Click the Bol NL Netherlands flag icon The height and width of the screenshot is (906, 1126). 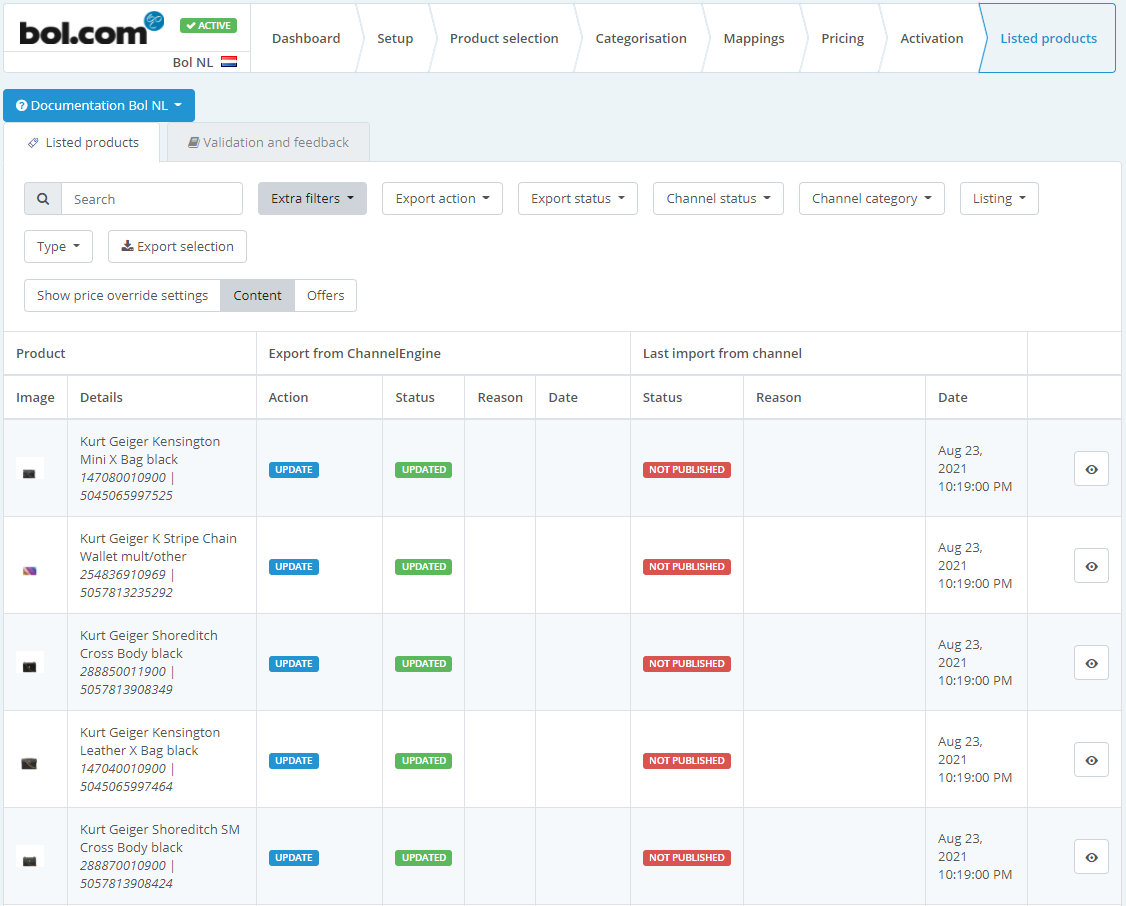(x=229, y=62)
